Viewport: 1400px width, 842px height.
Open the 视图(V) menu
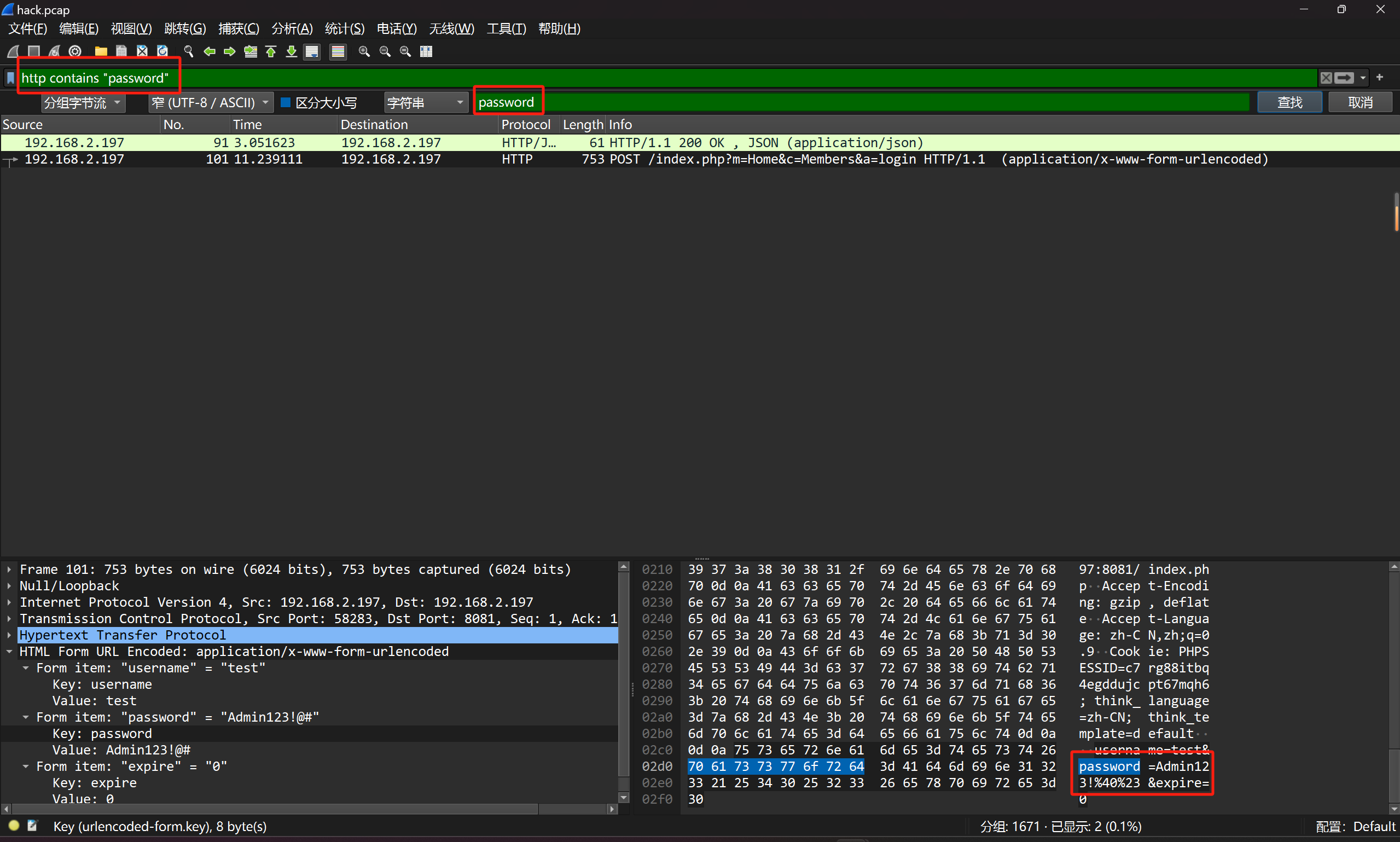click(x=131, y=29)
